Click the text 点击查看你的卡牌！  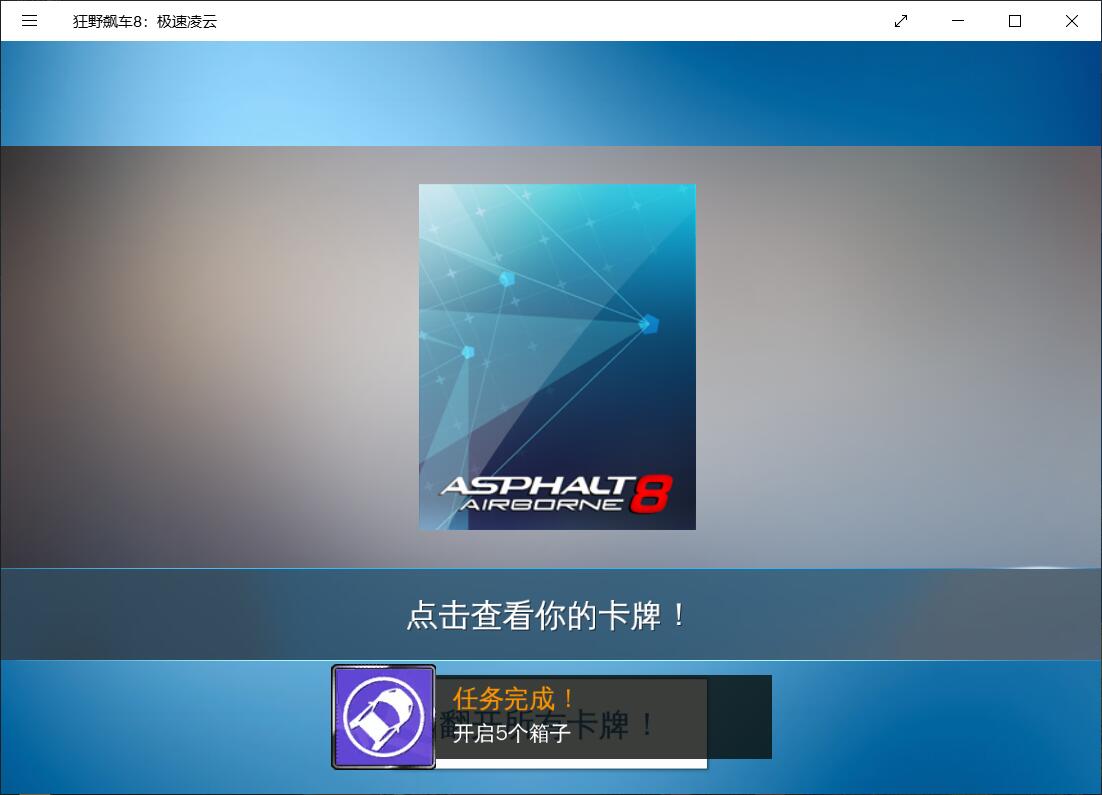pos(547,616)
